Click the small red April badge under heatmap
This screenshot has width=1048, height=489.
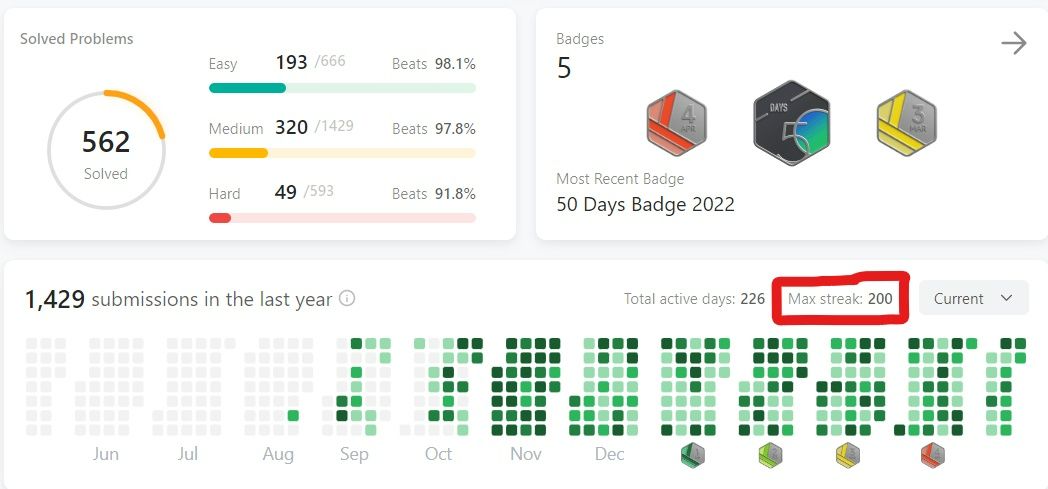click(932, 456)
